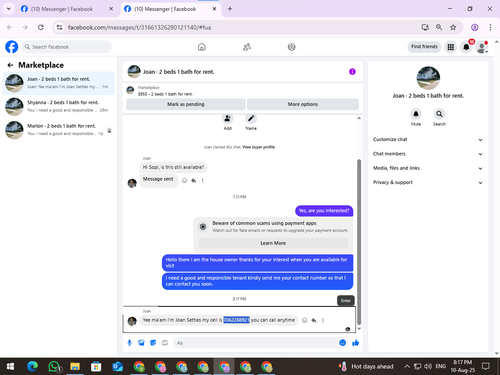Open the Facebook logo home link
The width and height of the screenshot is (500, 375).
pos(12,47)
